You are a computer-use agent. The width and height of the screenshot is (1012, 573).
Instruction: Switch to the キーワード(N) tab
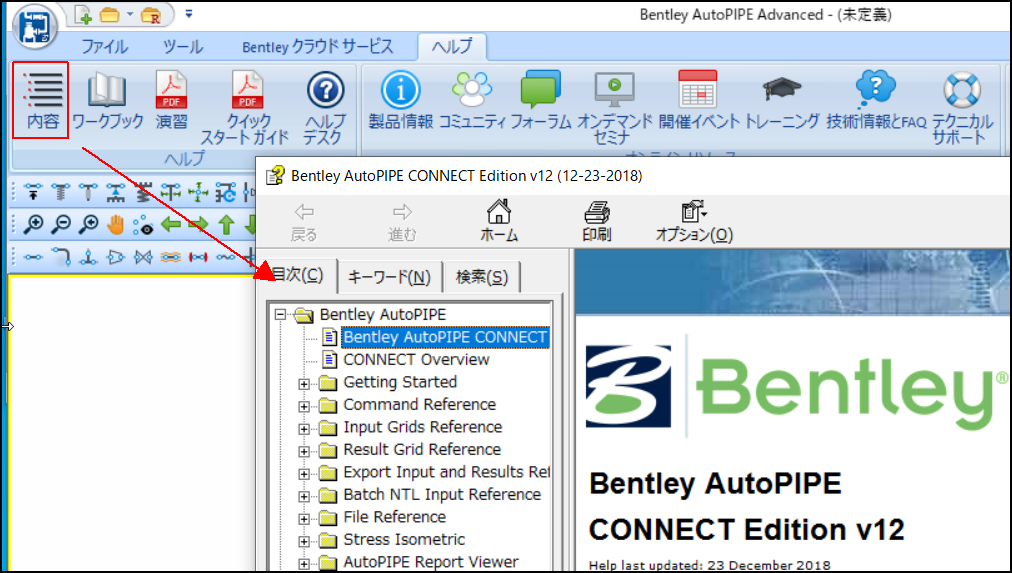click(x=389, y=277)
